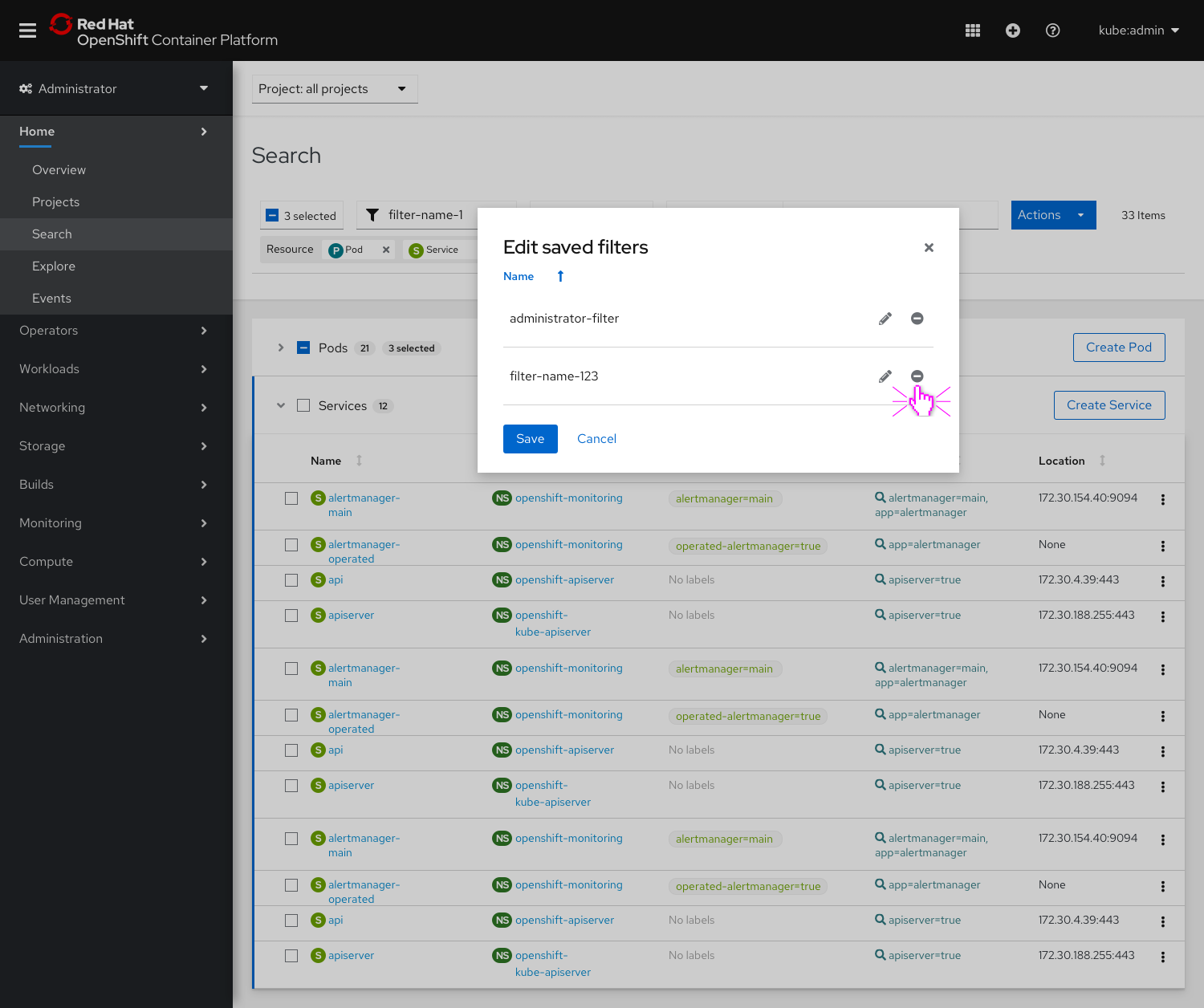The width and height of the screenshot is (1204, 1008).
Task: Check the Services group checkbox
Action: (x=303, y=405)
